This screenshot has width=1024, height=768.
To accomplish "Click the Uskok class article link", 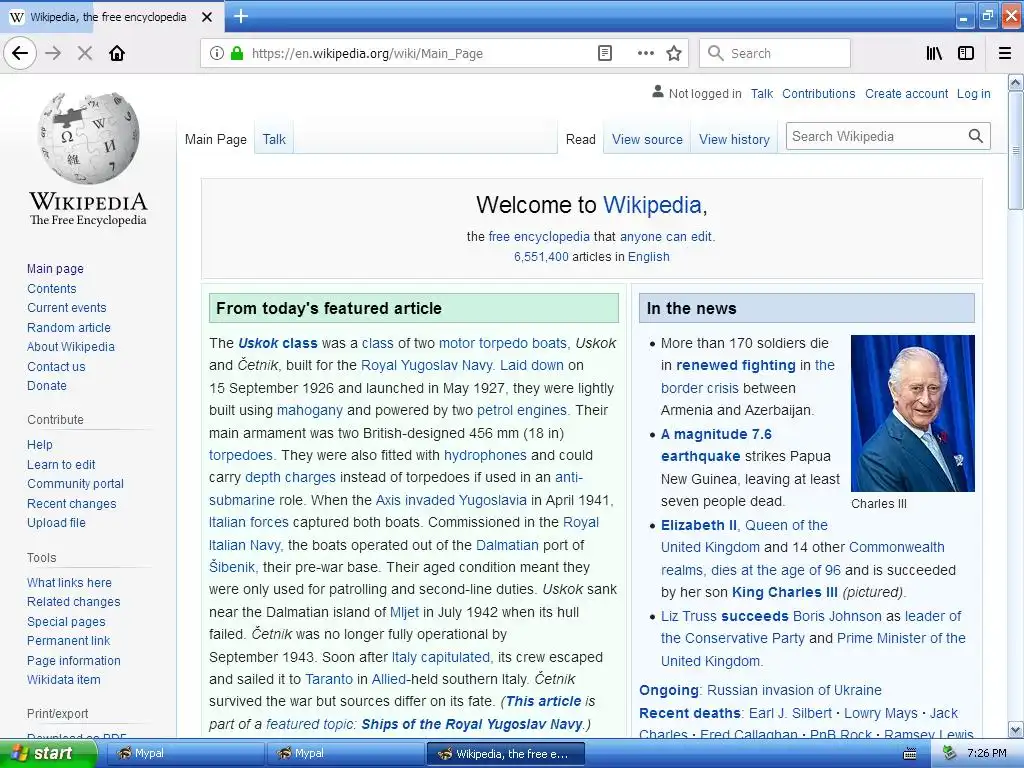I will 278,343.
